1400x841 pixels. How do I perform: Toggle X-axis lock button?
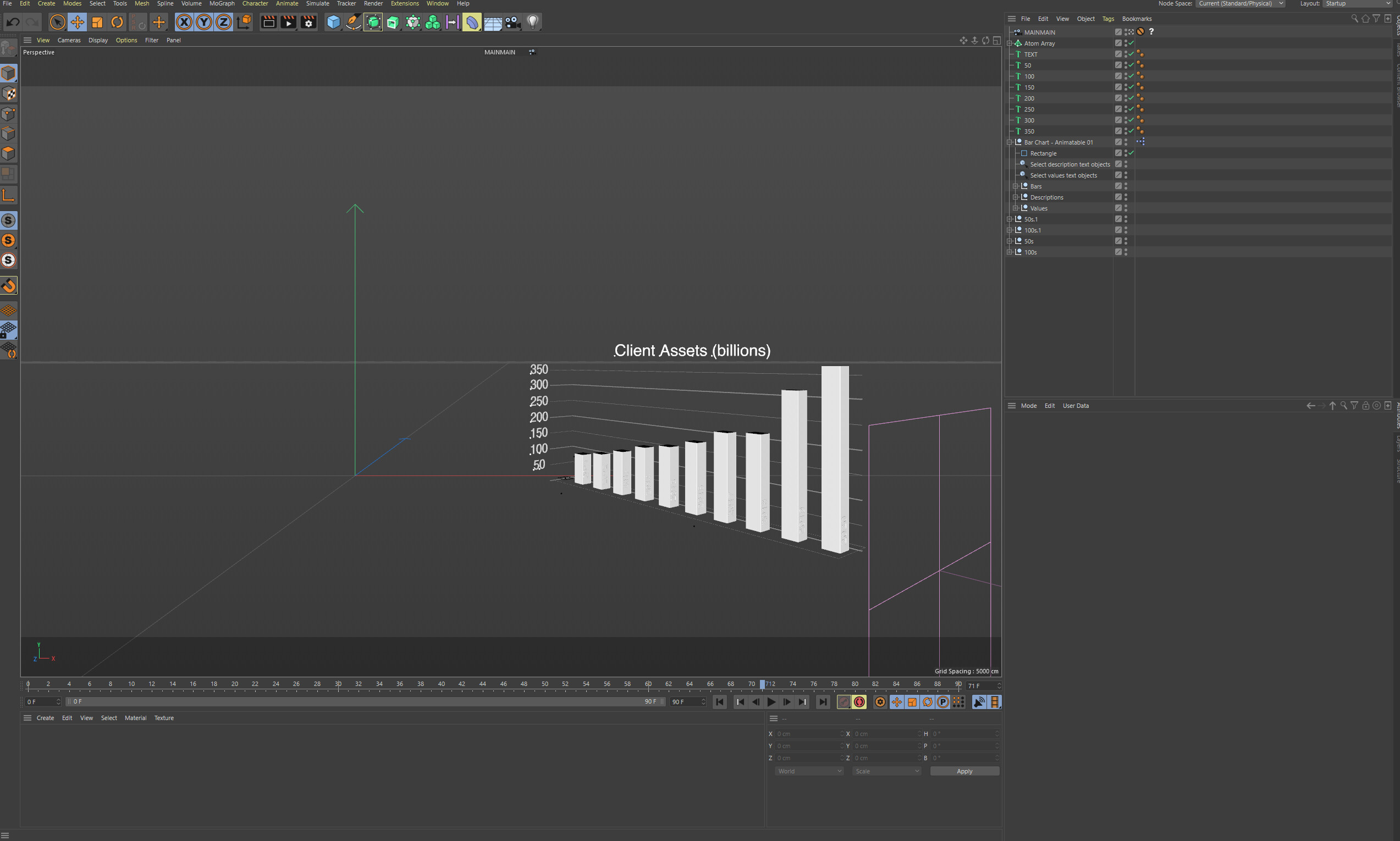click(184, 22)
